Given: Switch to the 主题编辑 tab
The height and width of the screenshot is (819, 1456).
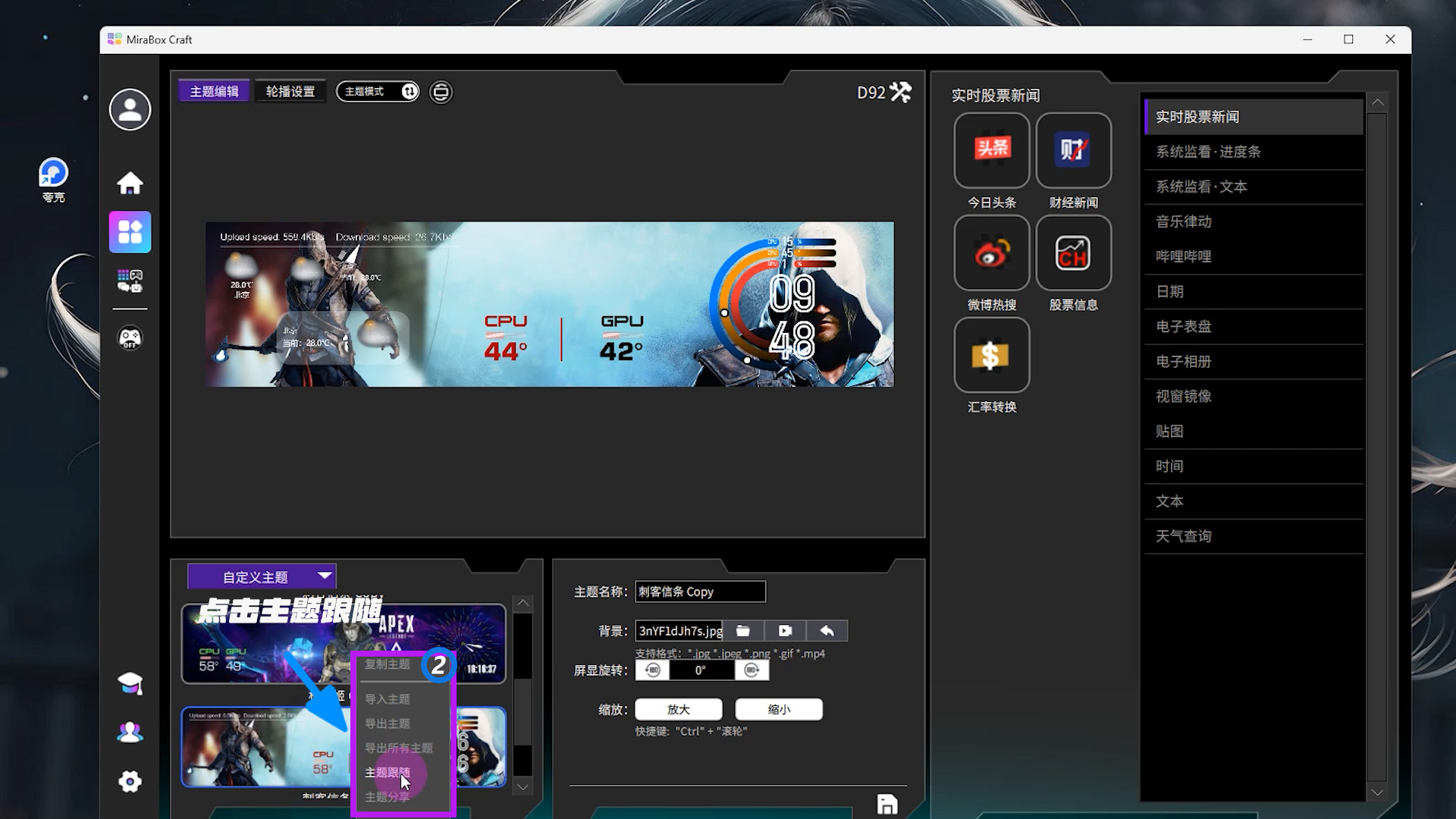Looking at the screenshot, I should 215,92.
